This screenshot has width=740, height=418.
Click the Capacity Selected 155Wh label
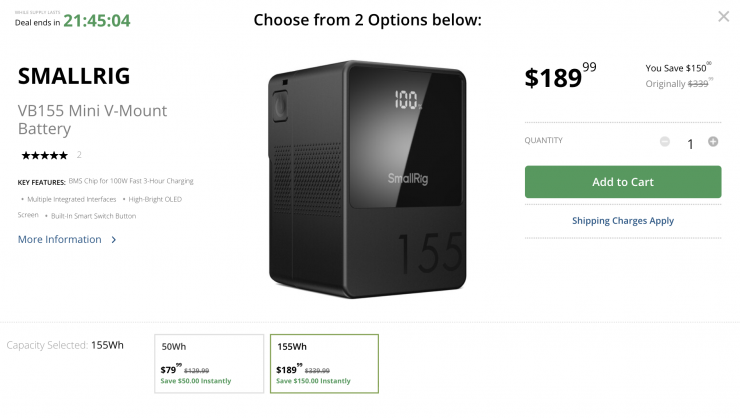[65, 345]
